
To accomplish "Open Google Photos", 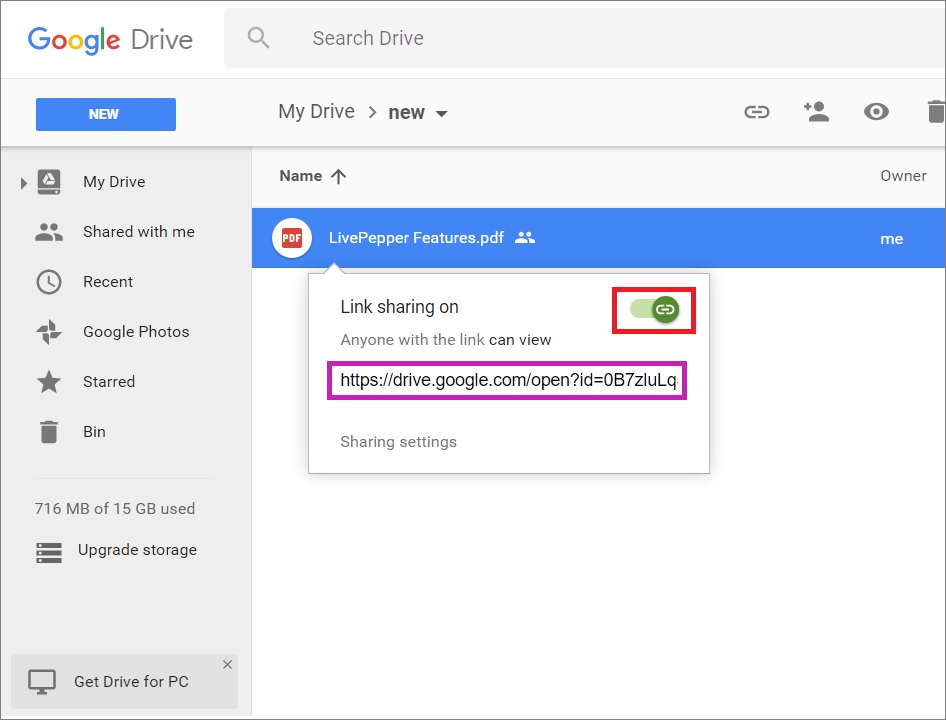I will tap(136, 332).
